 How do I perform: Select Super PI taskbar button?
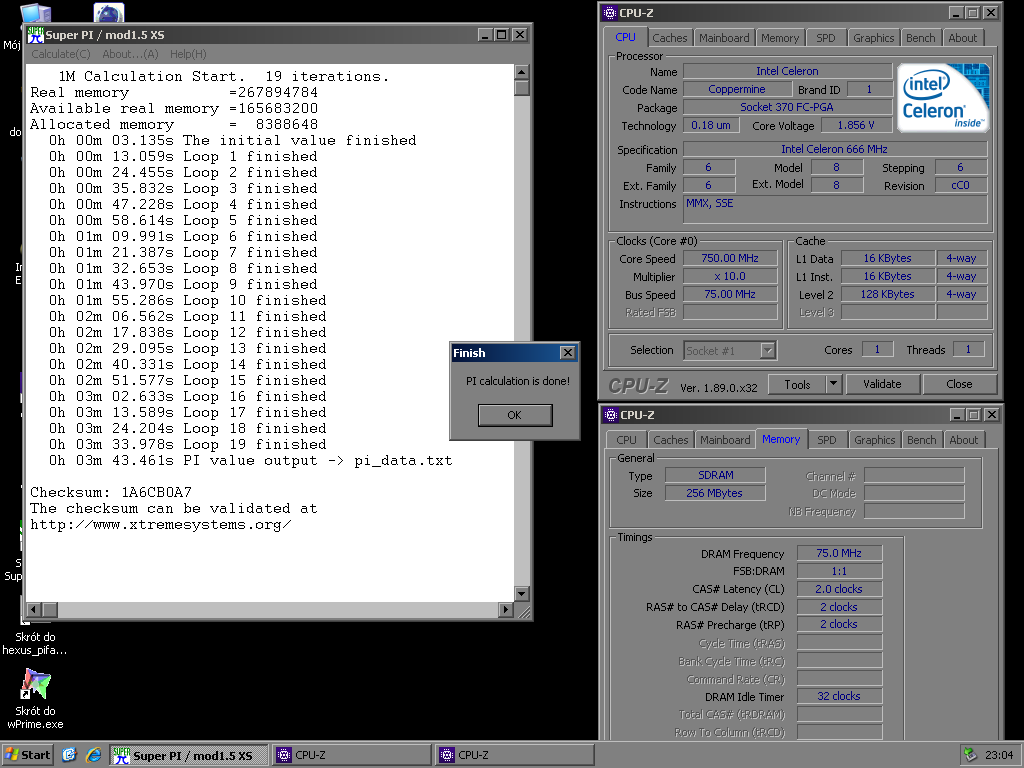pos(189,755)
